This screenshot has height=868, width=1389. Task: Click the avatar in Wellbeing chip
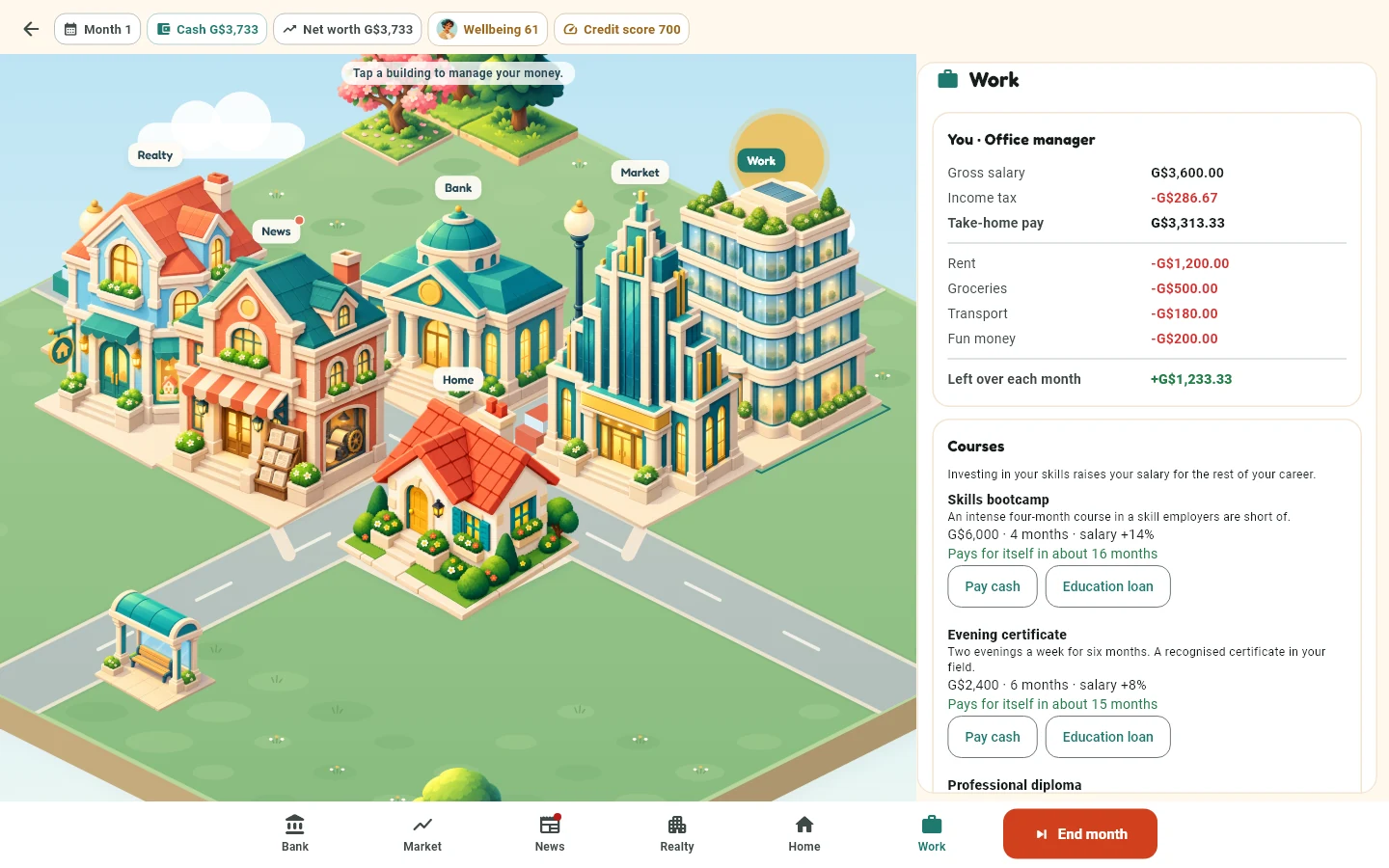click(x=447, y=29)
